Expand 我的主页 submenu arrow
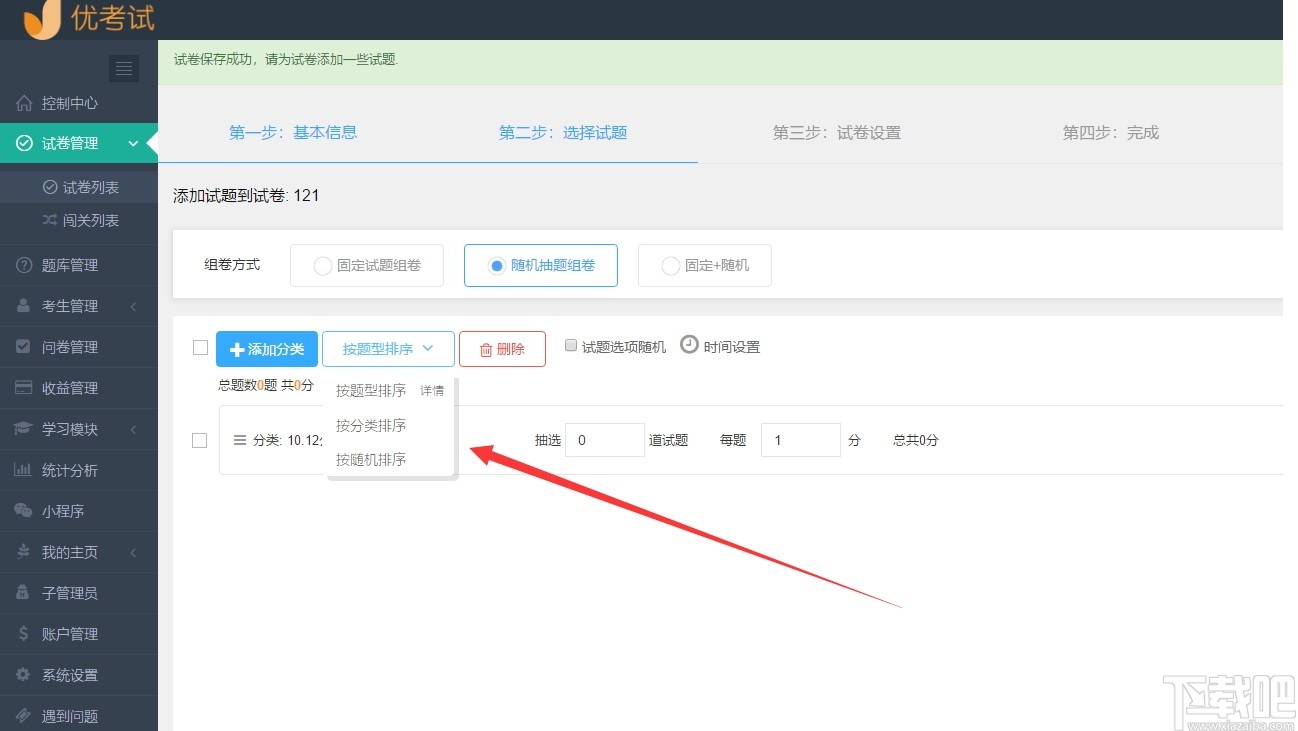Image resolution: width=1298 pixels, height=731 pixels. 134,552
